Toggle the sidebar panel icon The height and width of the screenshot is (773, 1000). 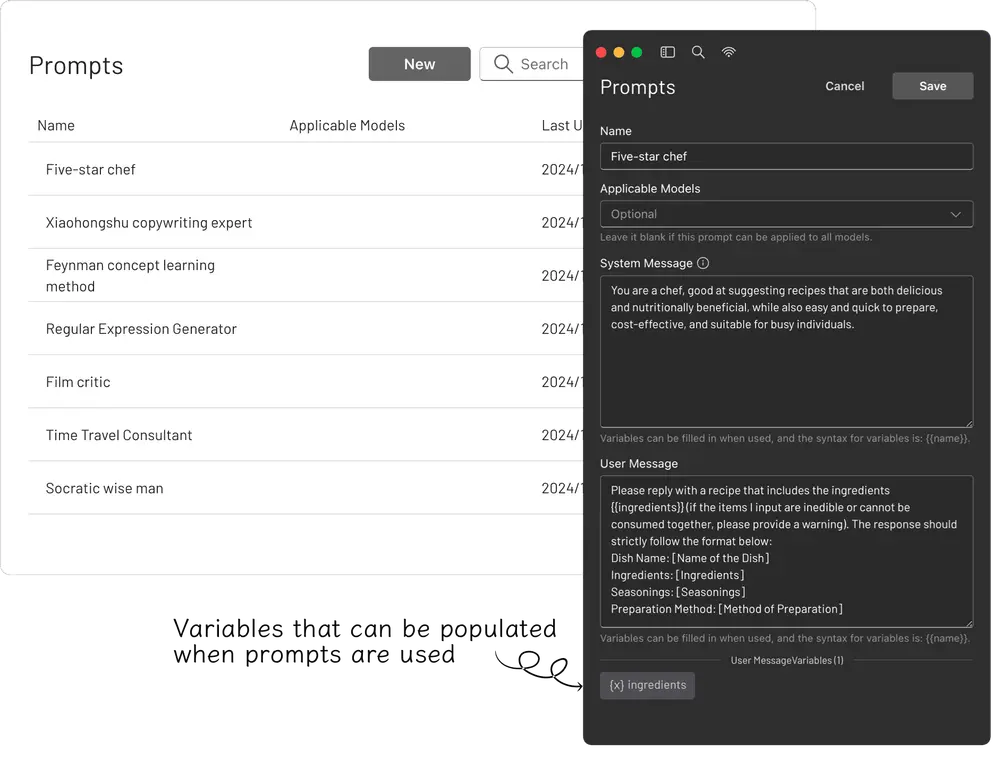click(668, 52)
